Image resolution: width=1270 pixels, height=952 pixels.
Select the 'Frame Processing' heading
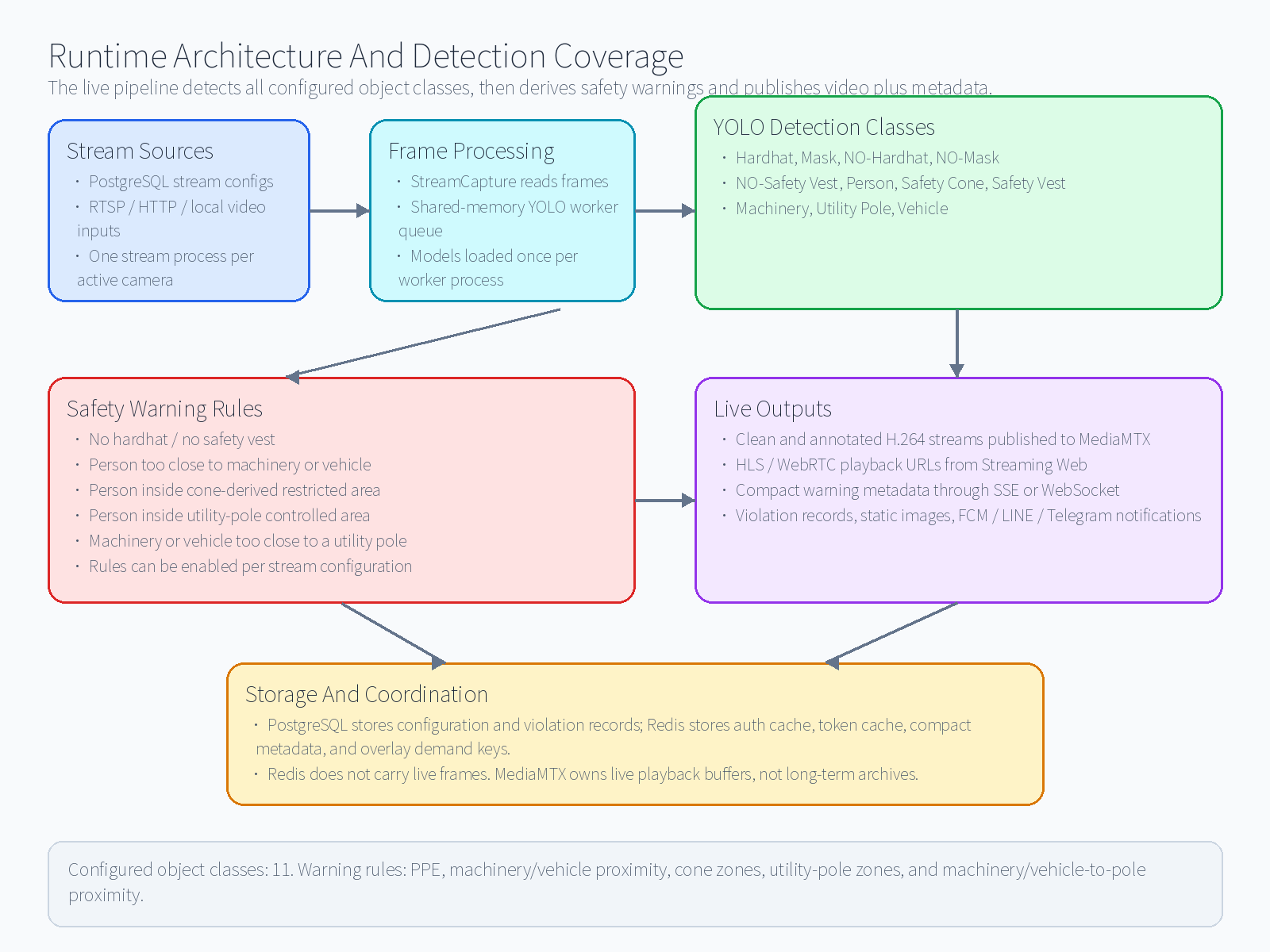point(471,151)
